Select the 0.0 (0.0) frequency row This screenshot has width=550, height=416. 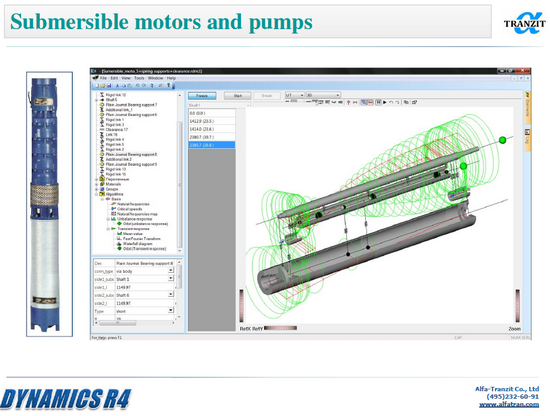coord(212,113)
